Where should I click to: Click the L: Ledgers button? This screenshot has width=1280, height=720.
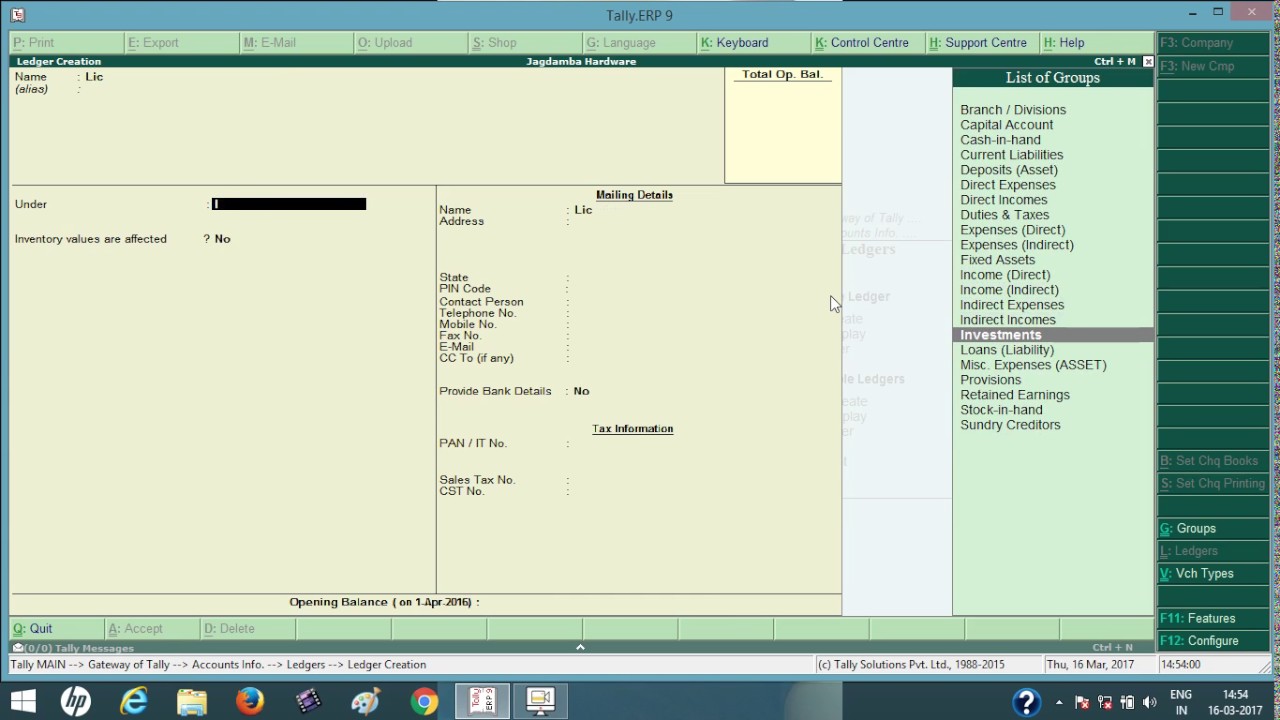click(1213, 551)
